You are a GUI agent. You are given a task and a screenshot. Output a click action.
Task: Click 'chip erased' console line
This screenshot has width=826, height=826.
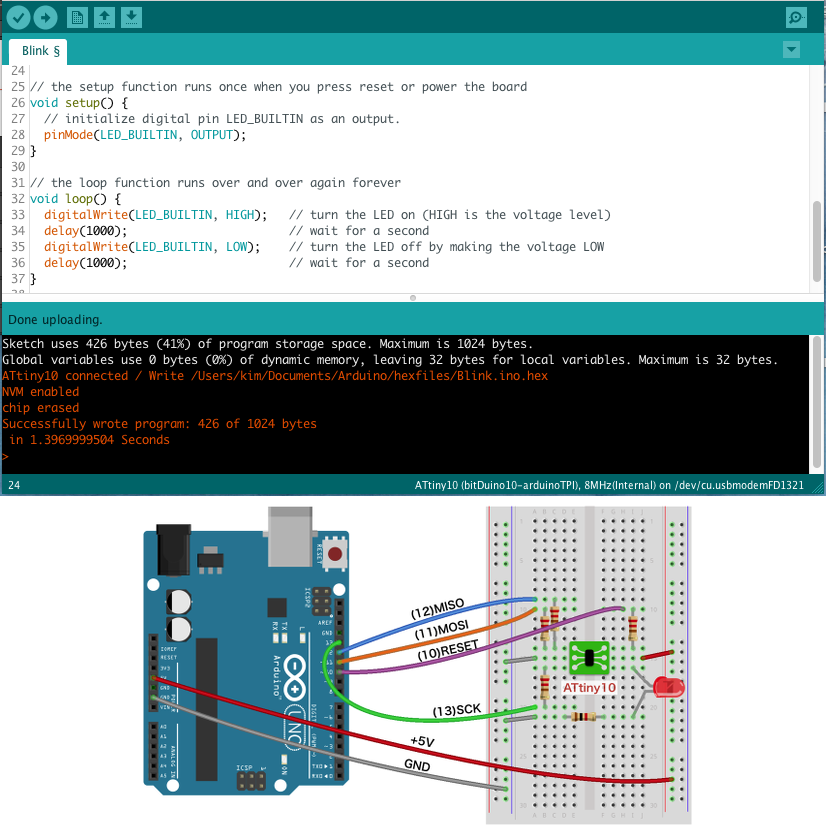[x=41, y=408]
